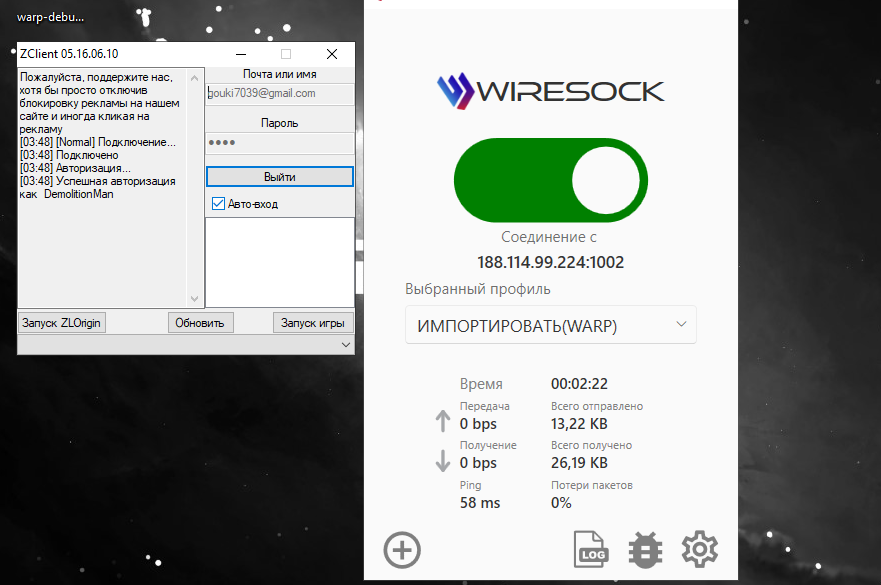Screen dimensions: 881x585
Task: Click the connection time 00:02:22
Action: [x=579, y=384]
